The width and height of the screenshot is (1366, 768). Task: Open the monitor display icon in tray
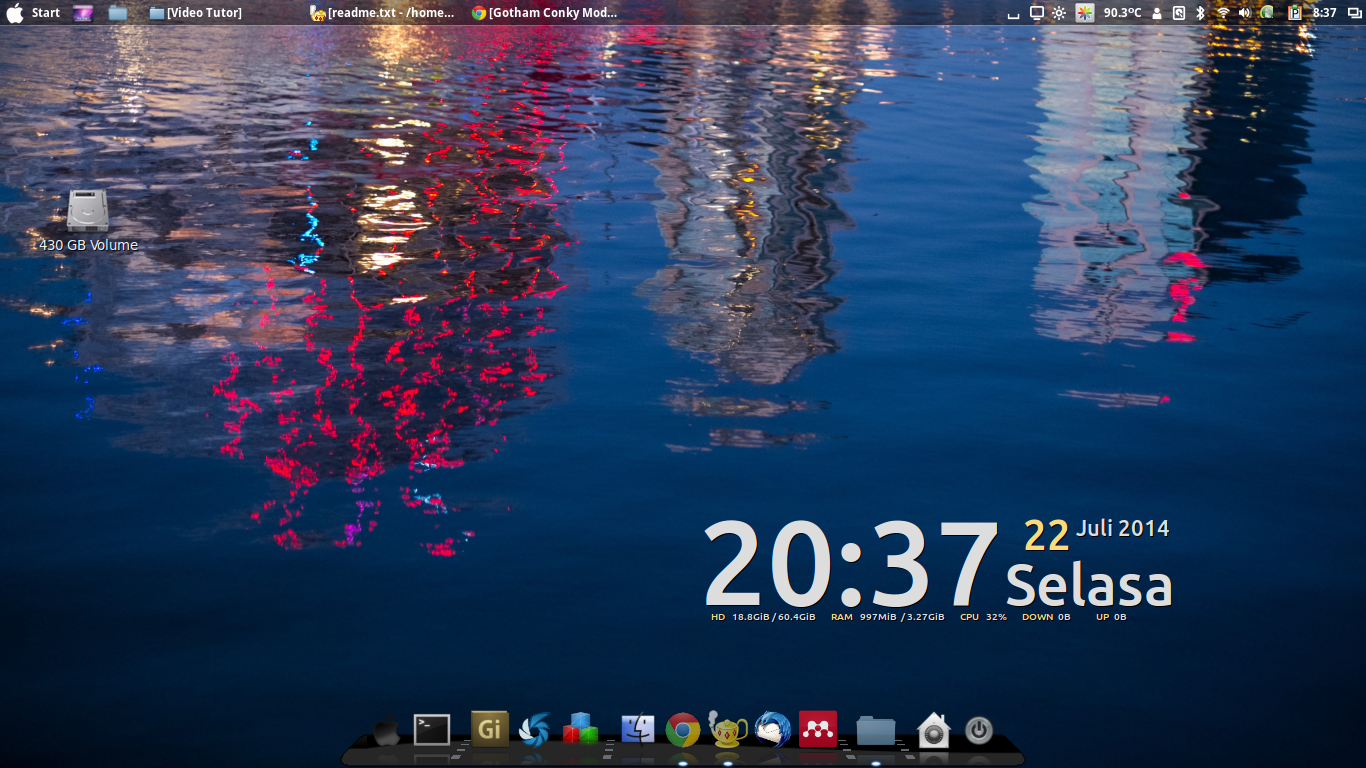coord(1037,13)
